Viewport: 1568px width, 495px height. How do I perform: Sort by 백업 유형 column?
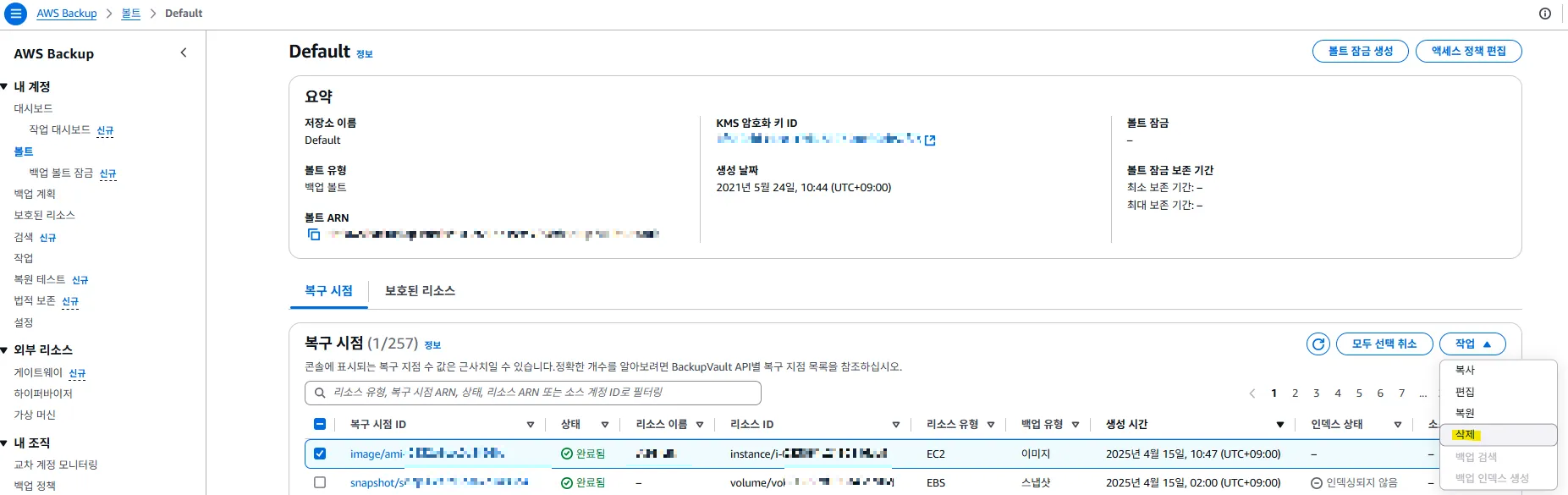tap(1076, 425)
